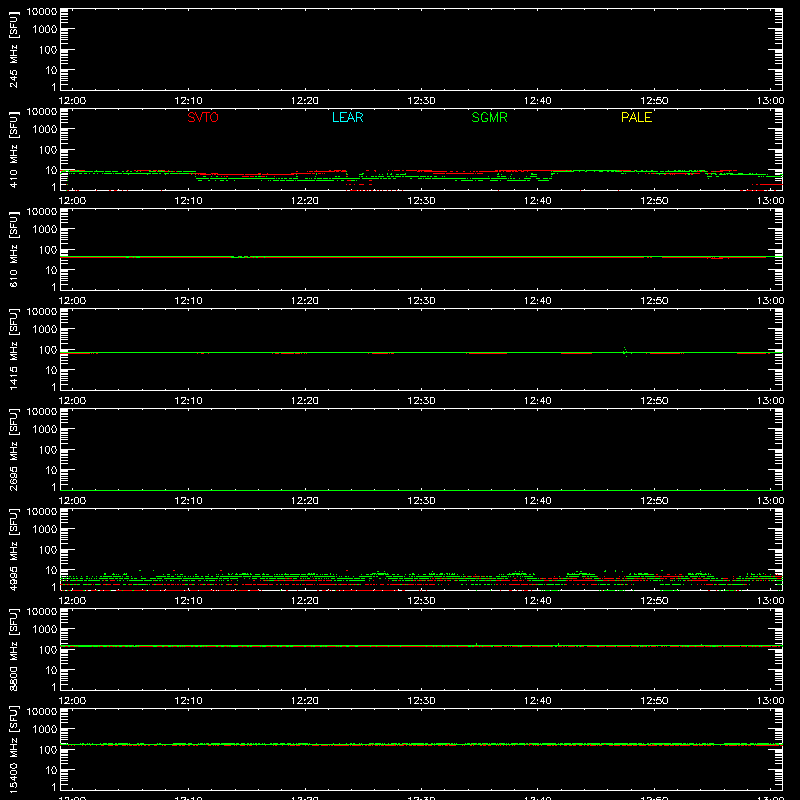Click 12:40 time label under 410 MHz plot
This screenshot has height=800, width=800.
(x=538, y=201)
